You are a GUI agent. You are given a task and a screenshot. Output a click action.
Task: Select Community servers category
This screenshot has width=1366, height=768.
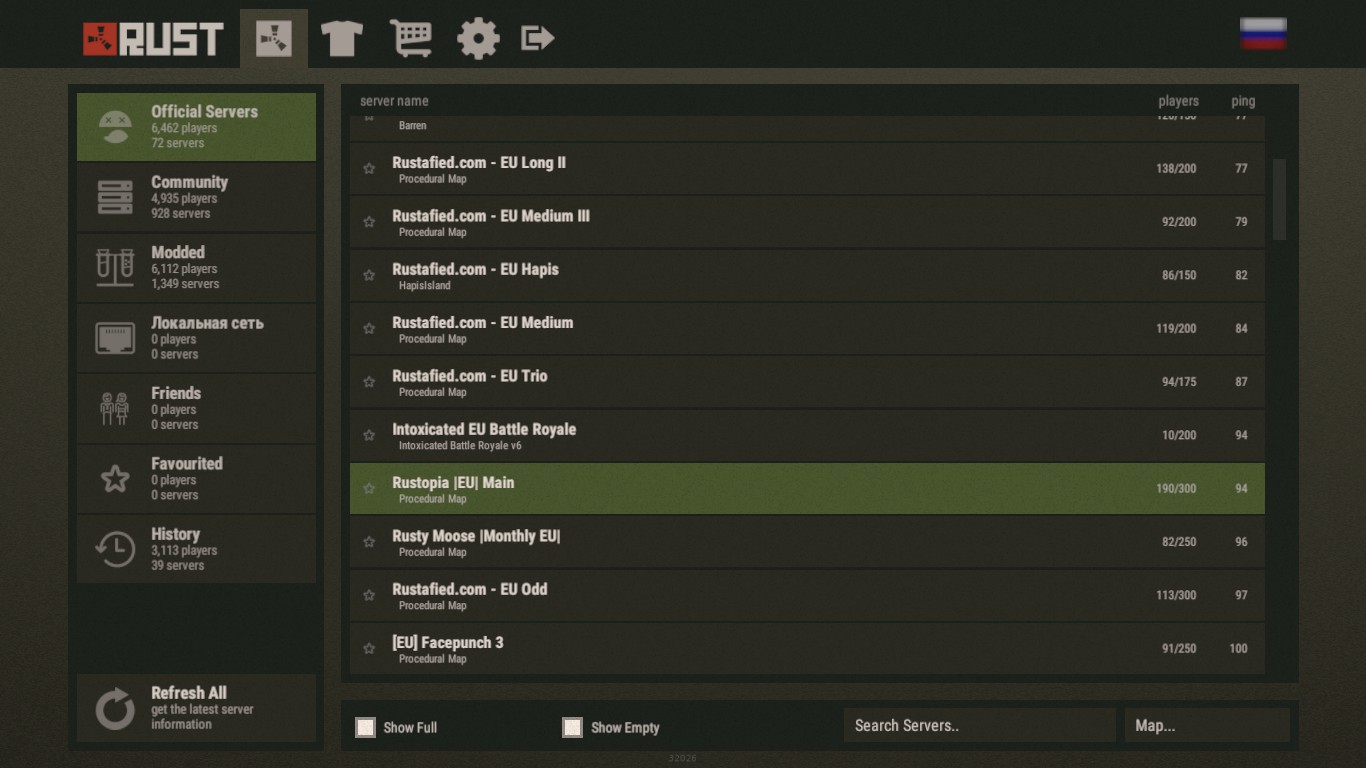pos(197,197)
